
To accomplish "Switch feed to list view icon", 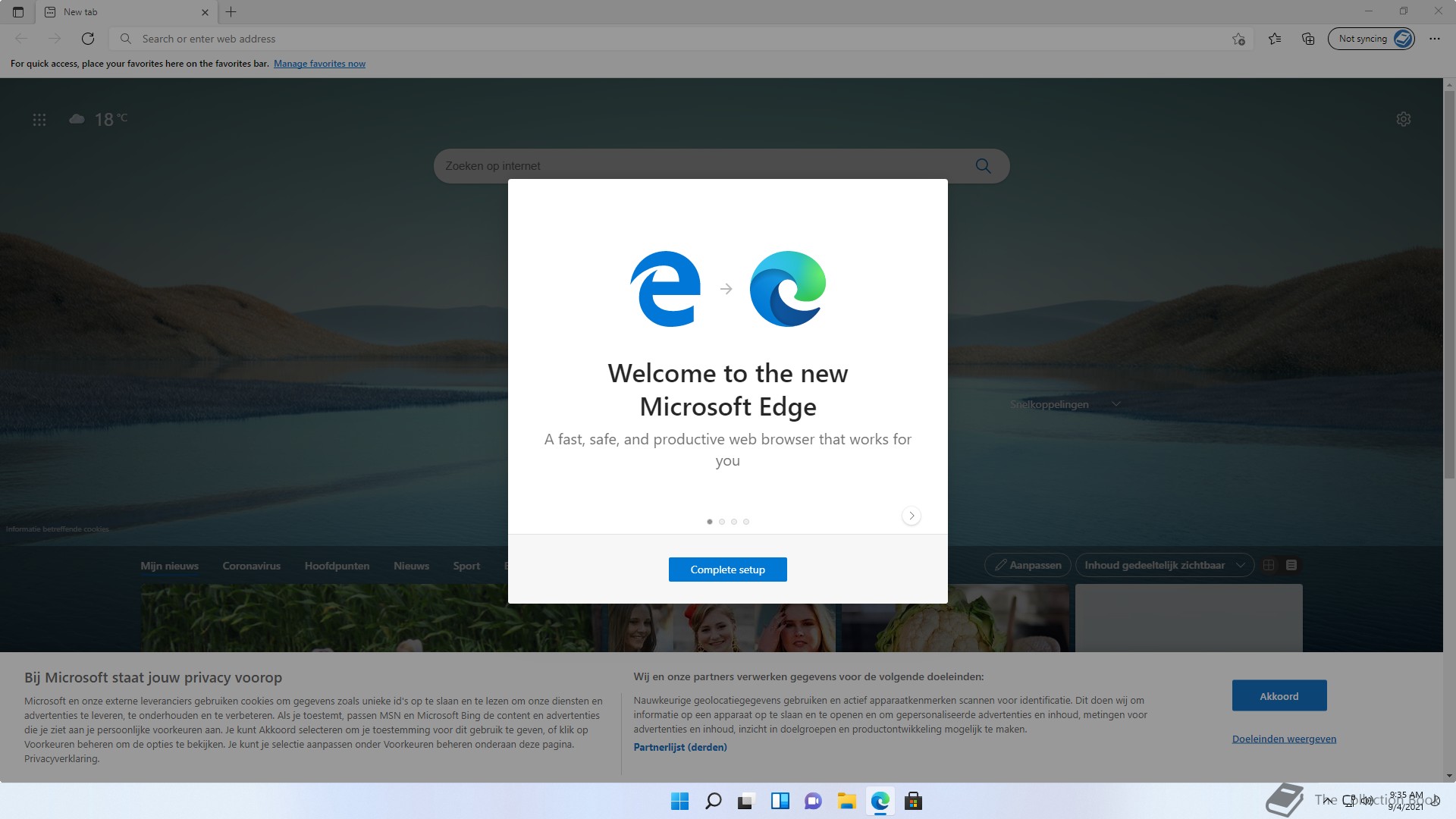I will pos(1291,565).
